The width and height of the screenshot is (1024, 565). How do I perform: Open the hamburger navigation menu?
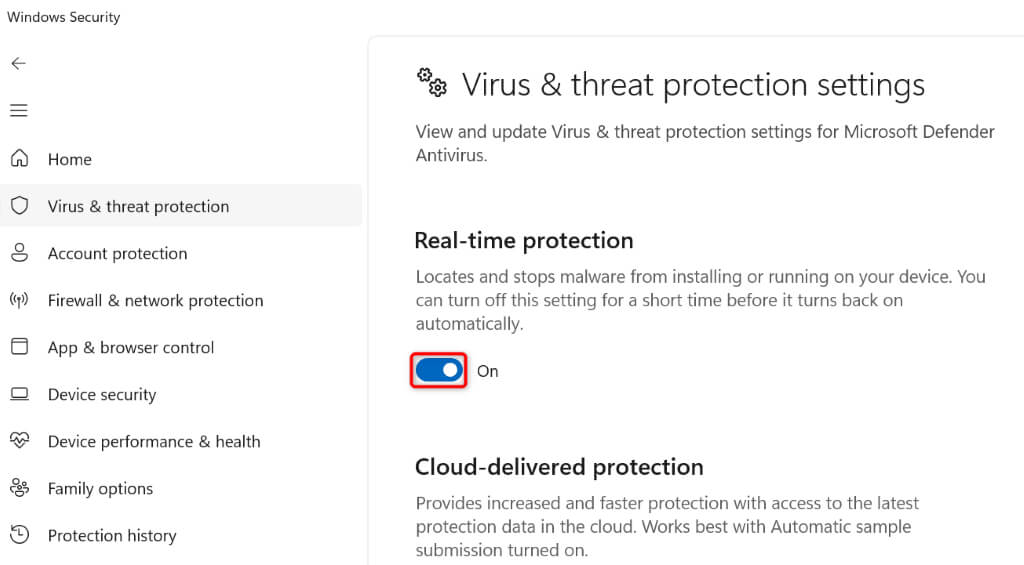coord(18,110)
